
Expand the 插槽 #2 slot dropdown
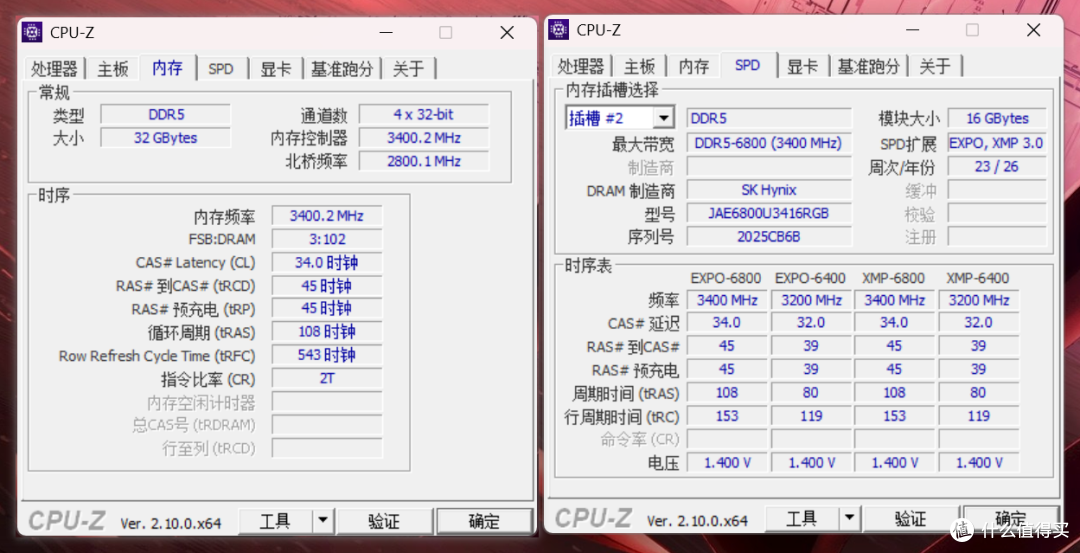[663, 118]
